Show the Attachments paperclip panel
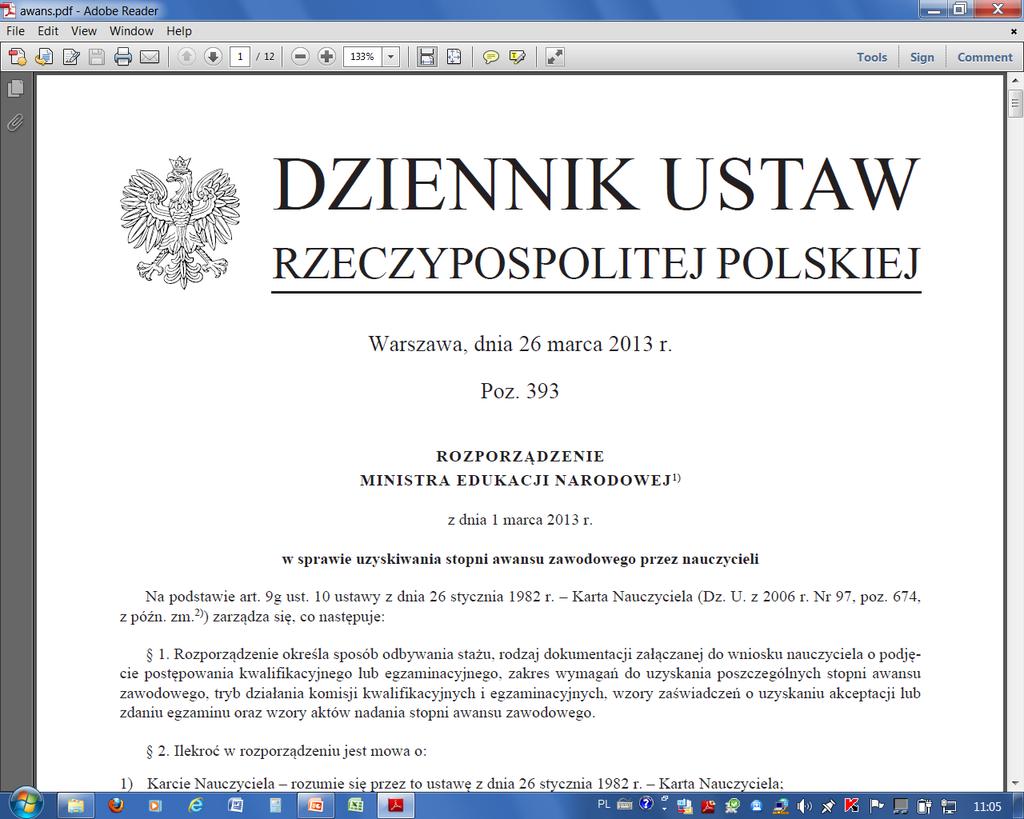The image size is (1024, 819). pyautogui.click(x=16, y=123)
